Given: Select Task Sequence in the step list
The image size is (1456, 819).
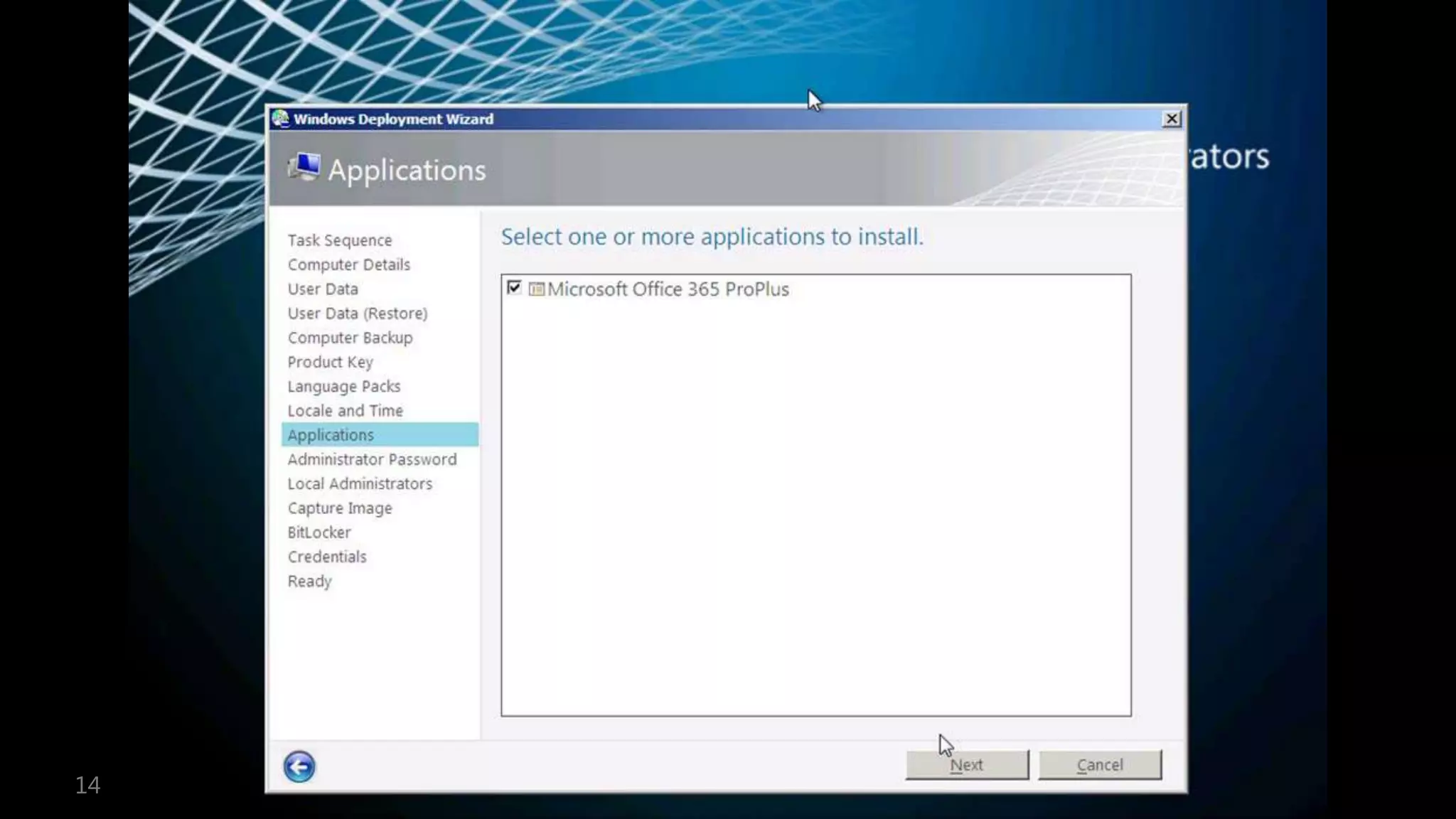Looking at the screenshot, I should [339, 240].
